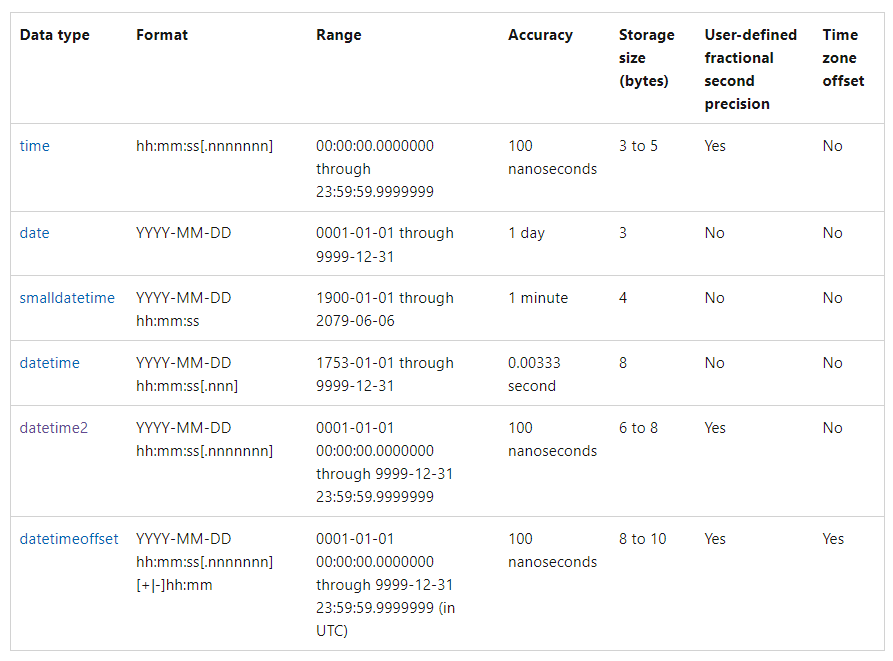This screenshot has width=893, height=661.
Task: Open the datetime2 link
Action: [x=54, y=428]
